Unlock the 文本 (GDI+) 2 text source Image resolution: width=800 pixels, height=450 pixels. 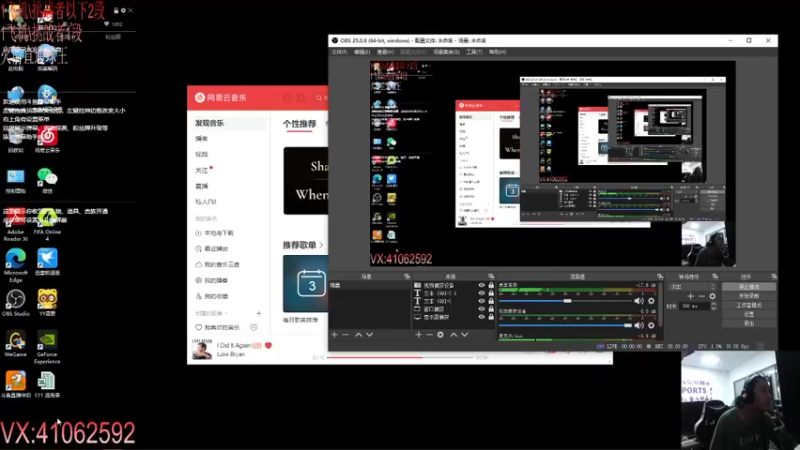(x=491, y=293)
